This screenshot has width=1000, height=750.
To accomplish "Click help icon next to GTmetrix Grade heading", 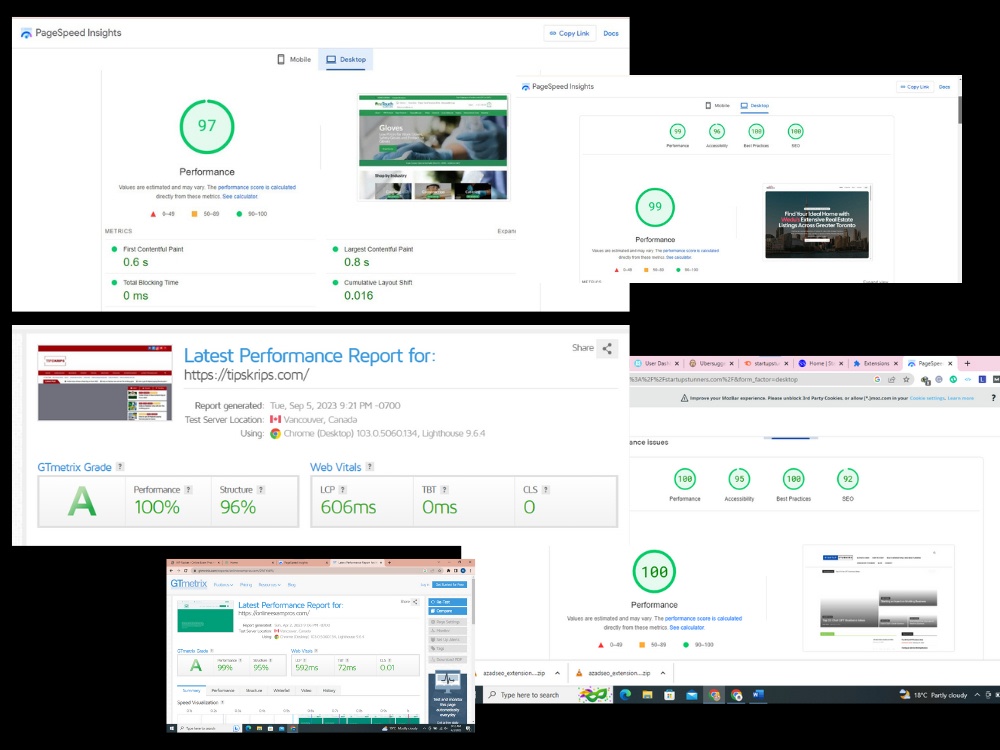I will click(120, 467).
